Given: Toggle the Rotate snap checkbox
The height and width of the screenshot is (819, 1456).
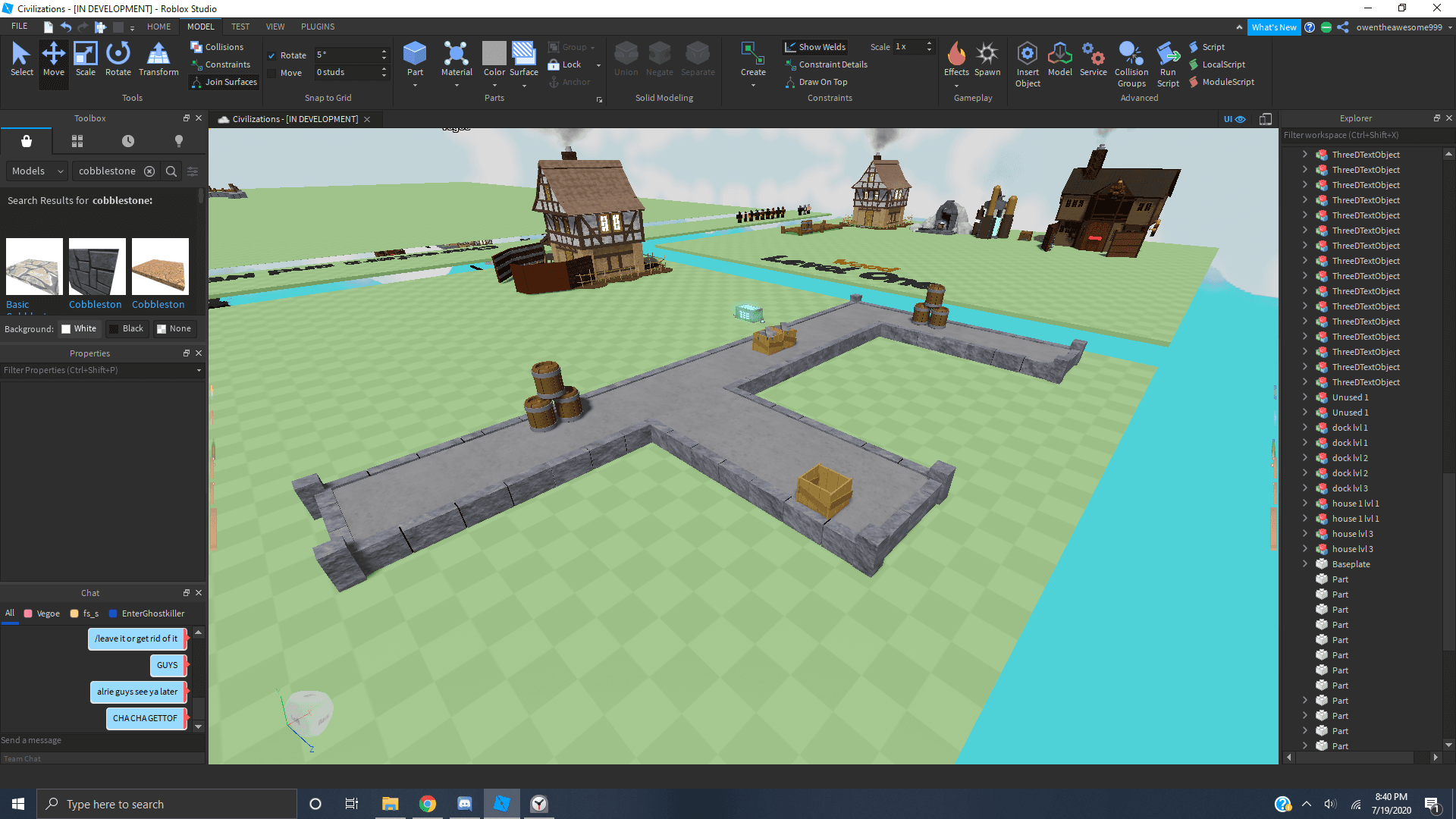Looking at the screenshot, I should [x=271, y=55].
